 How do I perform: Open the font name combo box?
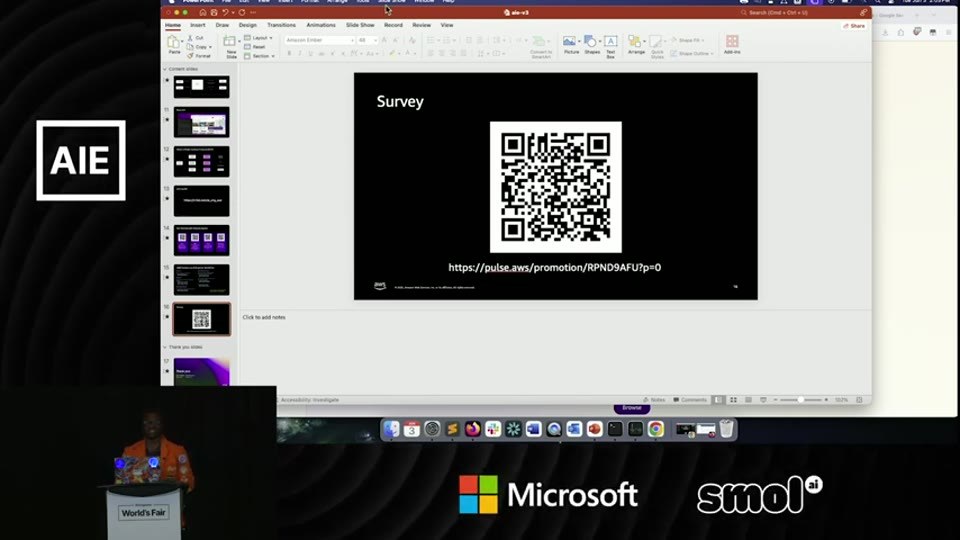coord(320,40)
